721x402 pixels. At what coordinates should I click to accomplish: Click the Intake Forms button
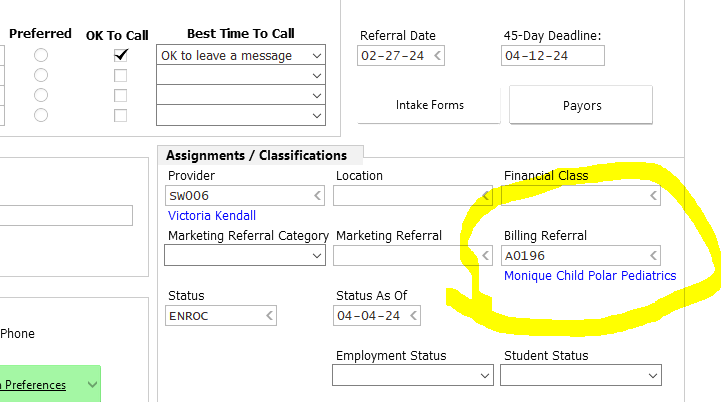(429, 105)
